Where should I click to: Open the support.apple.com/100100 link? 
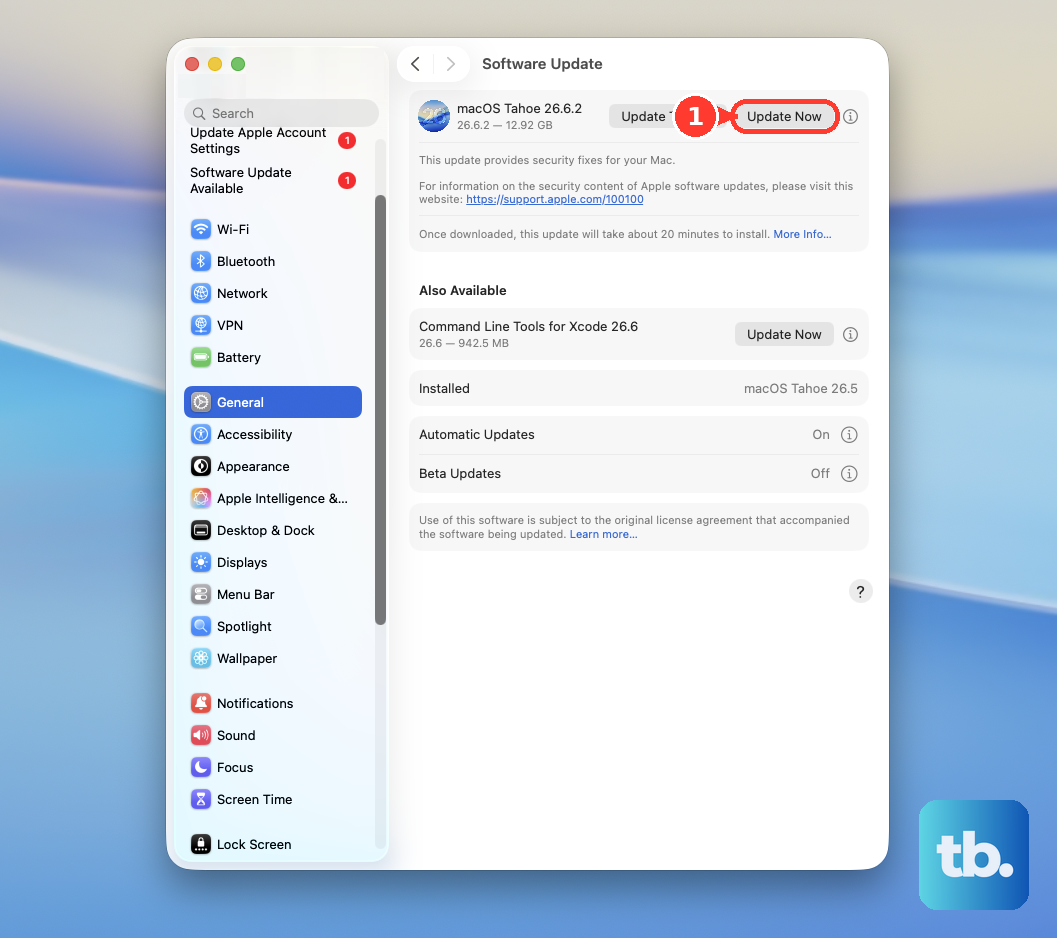coord(554,200)
